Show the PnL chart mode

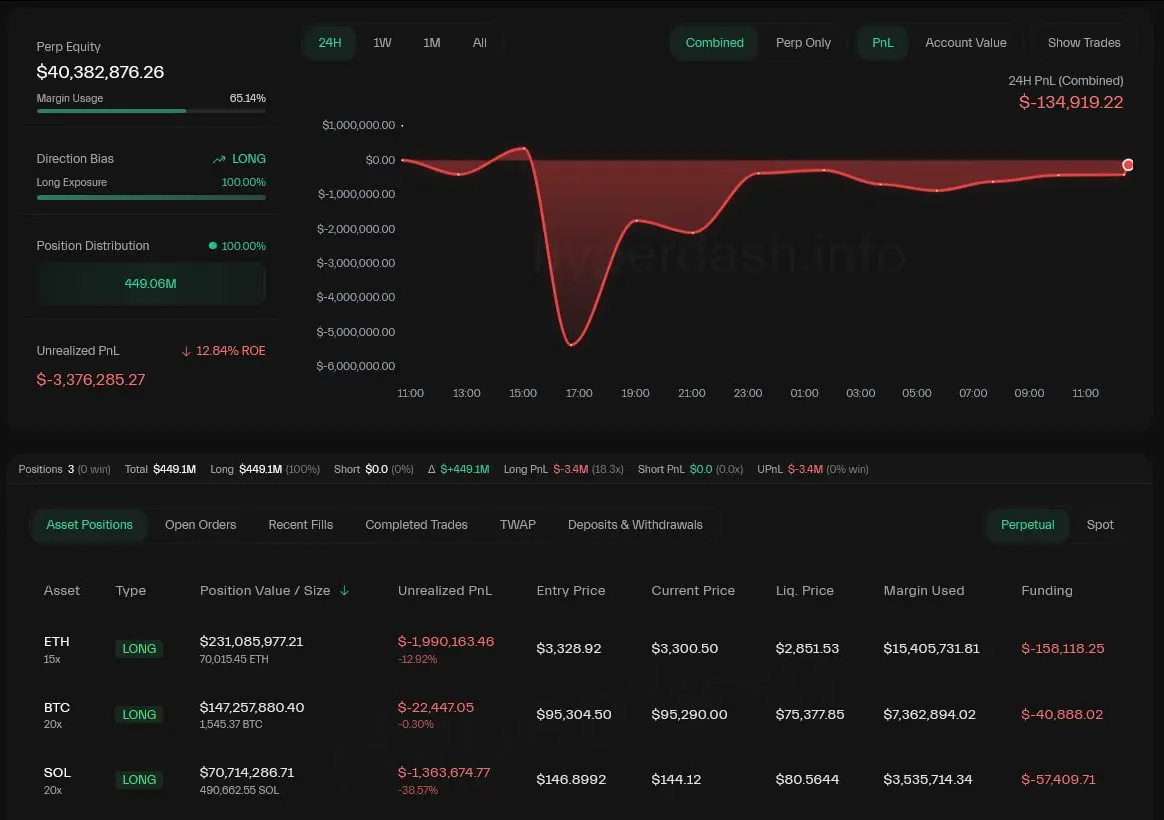click(883, 43)
